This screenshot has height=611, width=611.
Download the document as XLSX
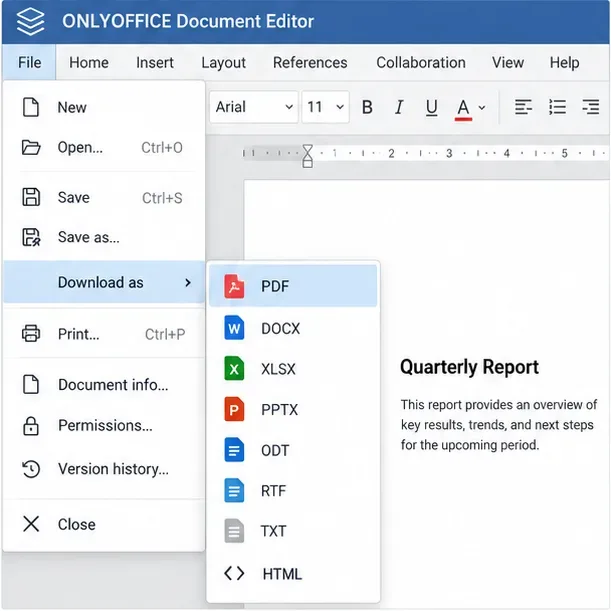293,369
